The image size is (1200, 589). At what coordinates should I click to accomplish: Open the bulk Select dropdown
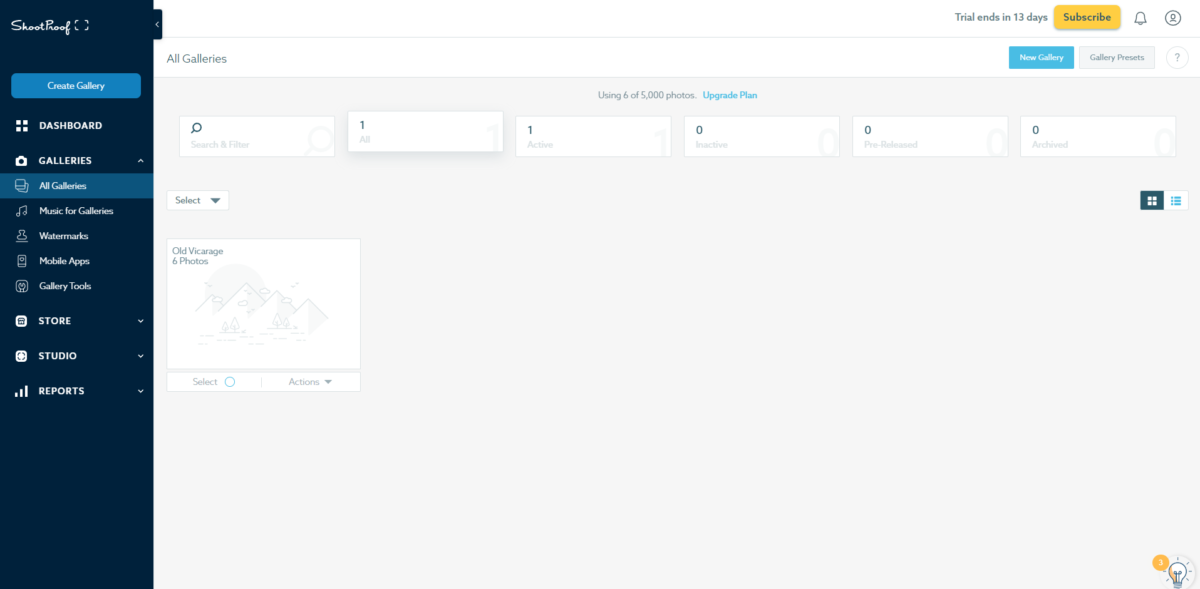(x=197, y=200)
